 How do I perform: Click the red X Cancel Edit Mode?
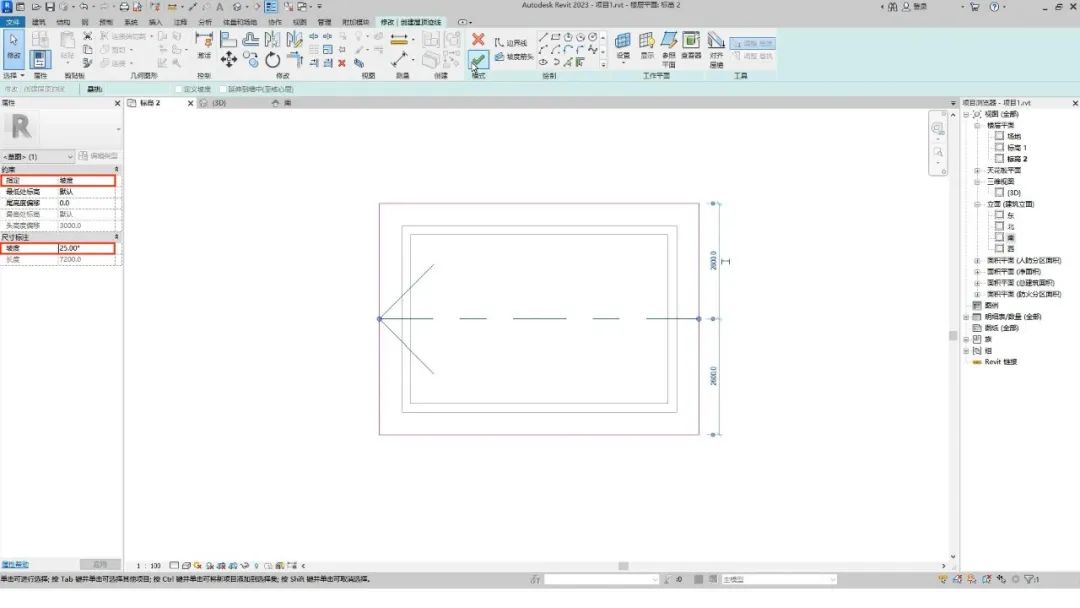(x=478, y=40)
